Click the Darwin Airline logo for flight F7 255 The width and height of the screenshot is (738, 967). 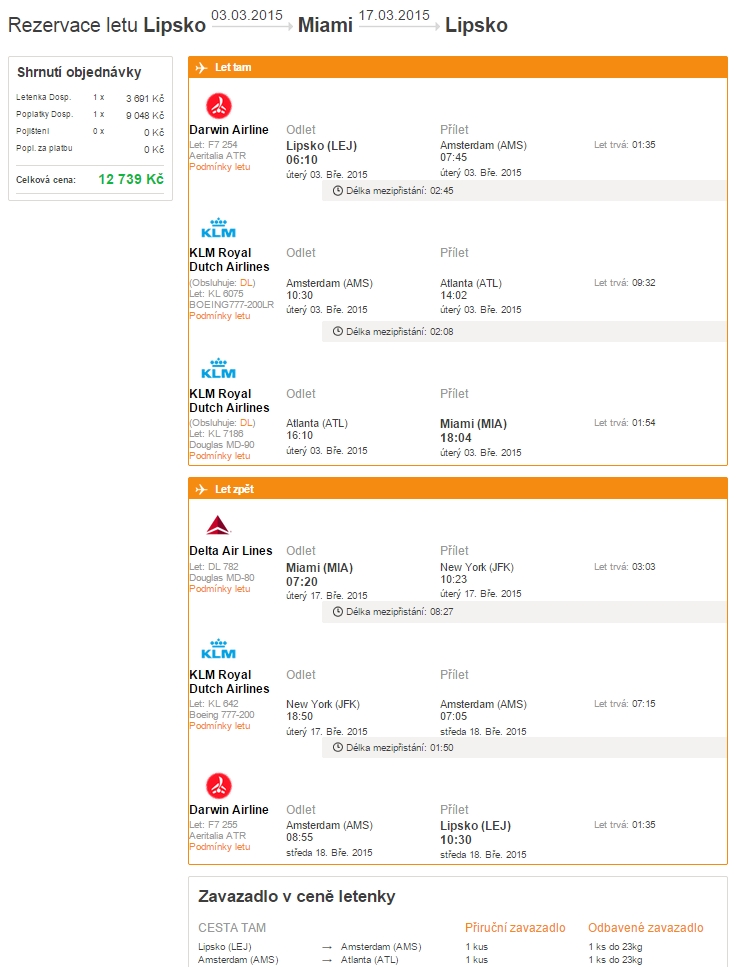click(x=218, y=786)
